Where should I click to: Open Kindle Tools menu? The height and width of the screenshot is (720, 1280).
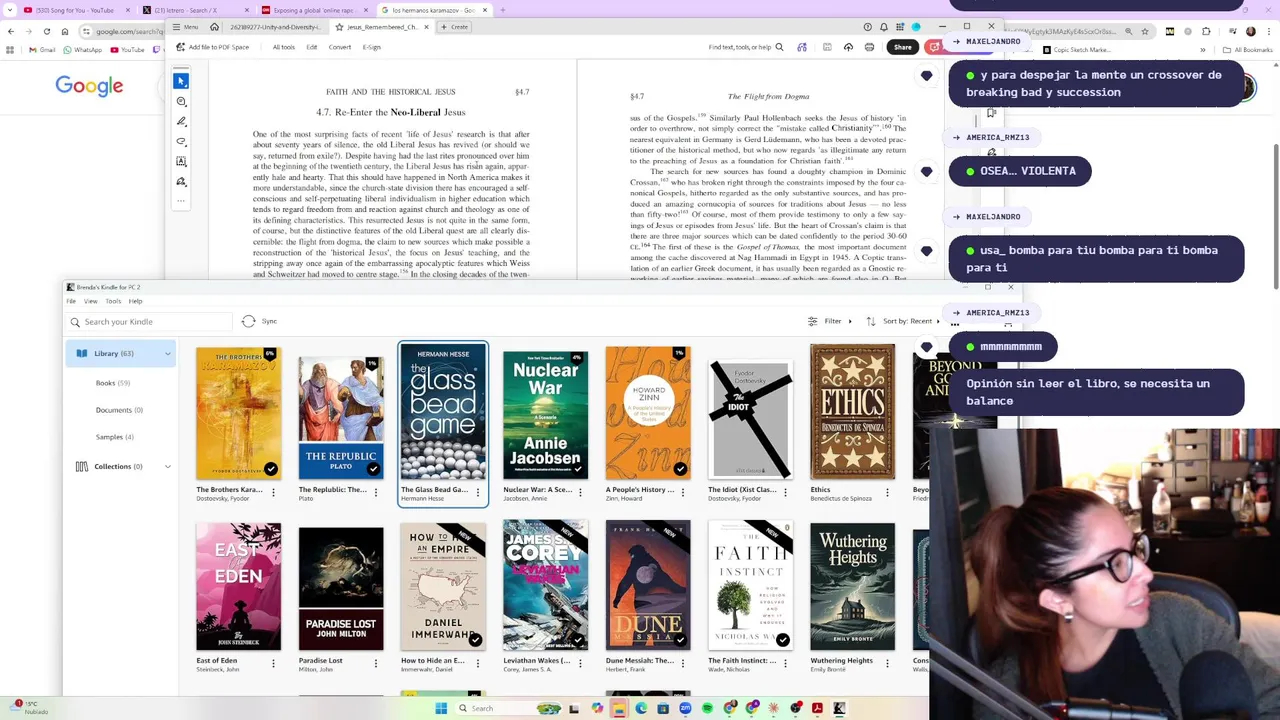(x=113, y=301)
